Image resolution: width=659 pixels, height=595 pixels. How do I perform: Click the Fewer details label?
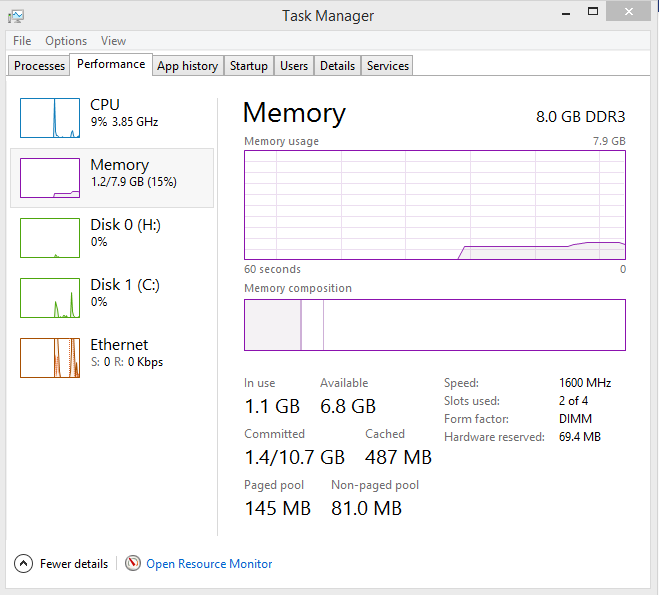(x=74, y=563)
